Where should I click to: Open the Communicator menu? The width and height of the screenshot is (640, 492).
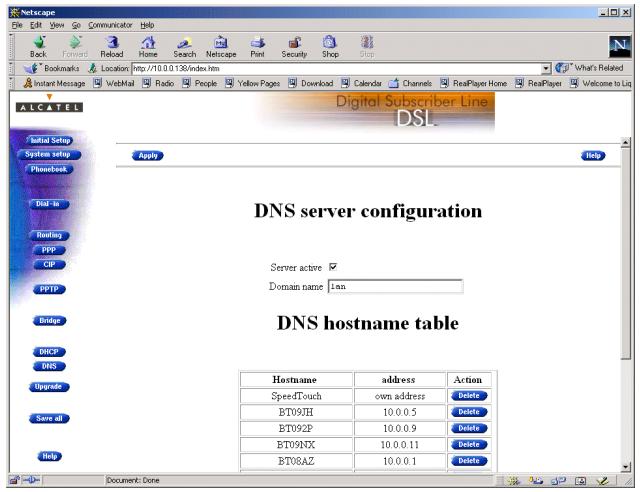(x=110, y=25)
